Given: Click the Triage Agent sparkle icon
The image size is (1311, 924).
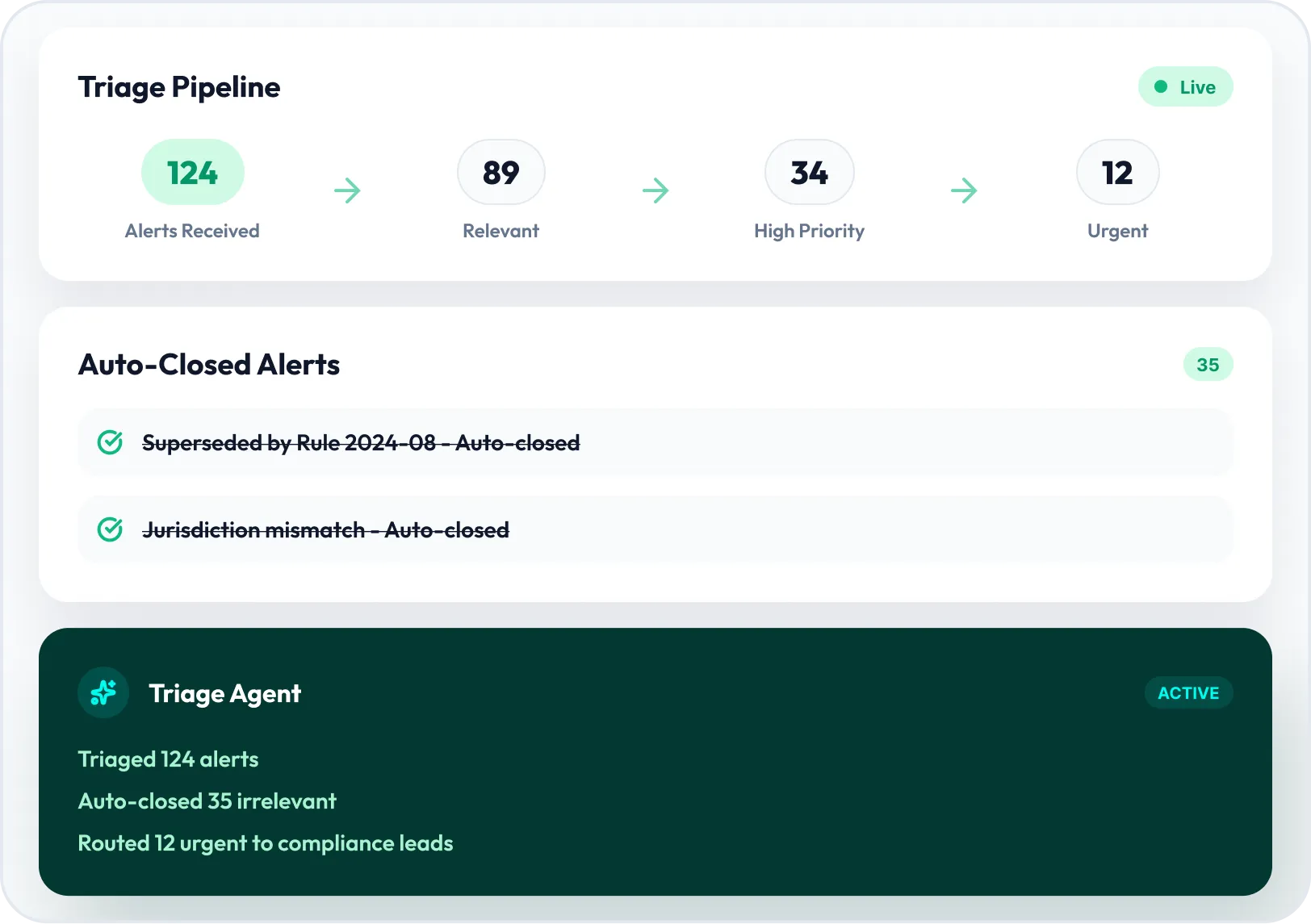Looking at the screenshot, I should [103, 692].
